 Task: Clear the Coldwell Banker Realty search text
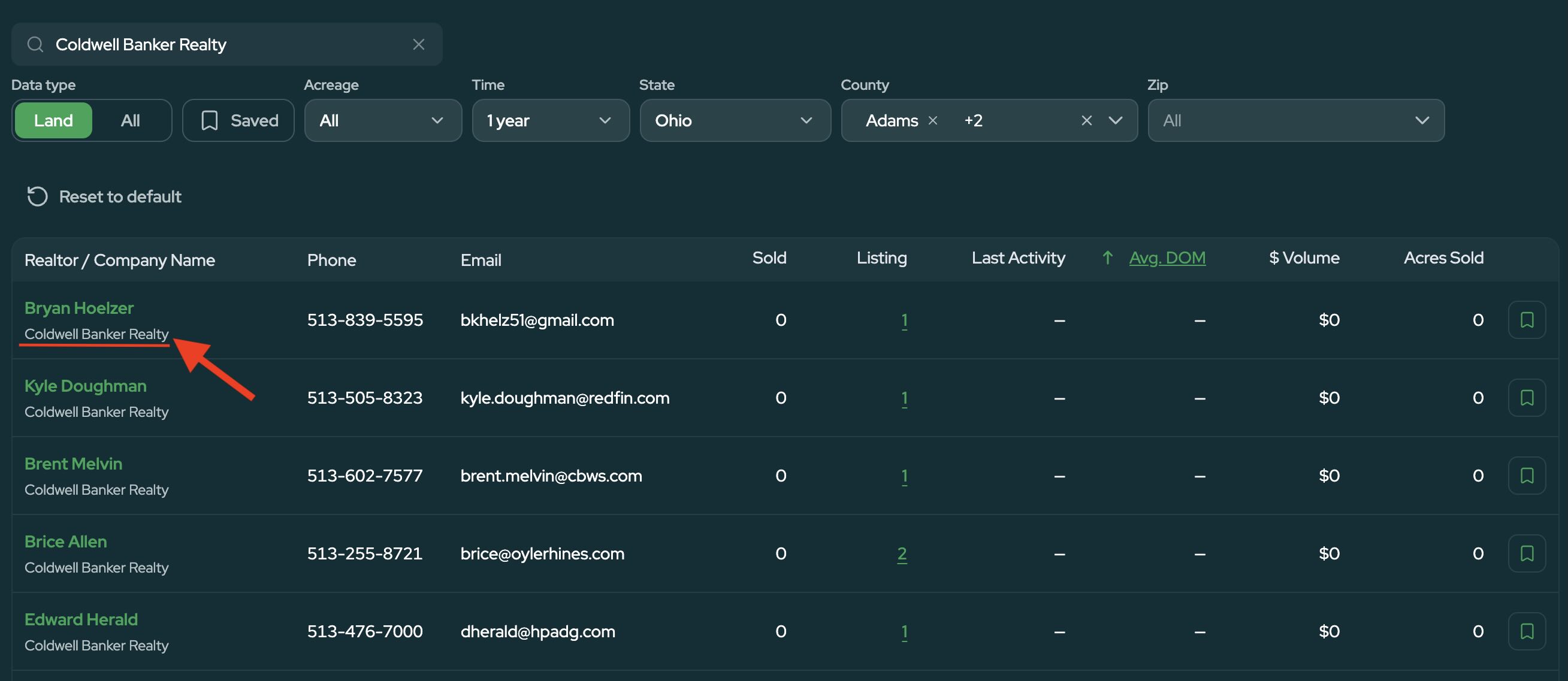[418, 44]
